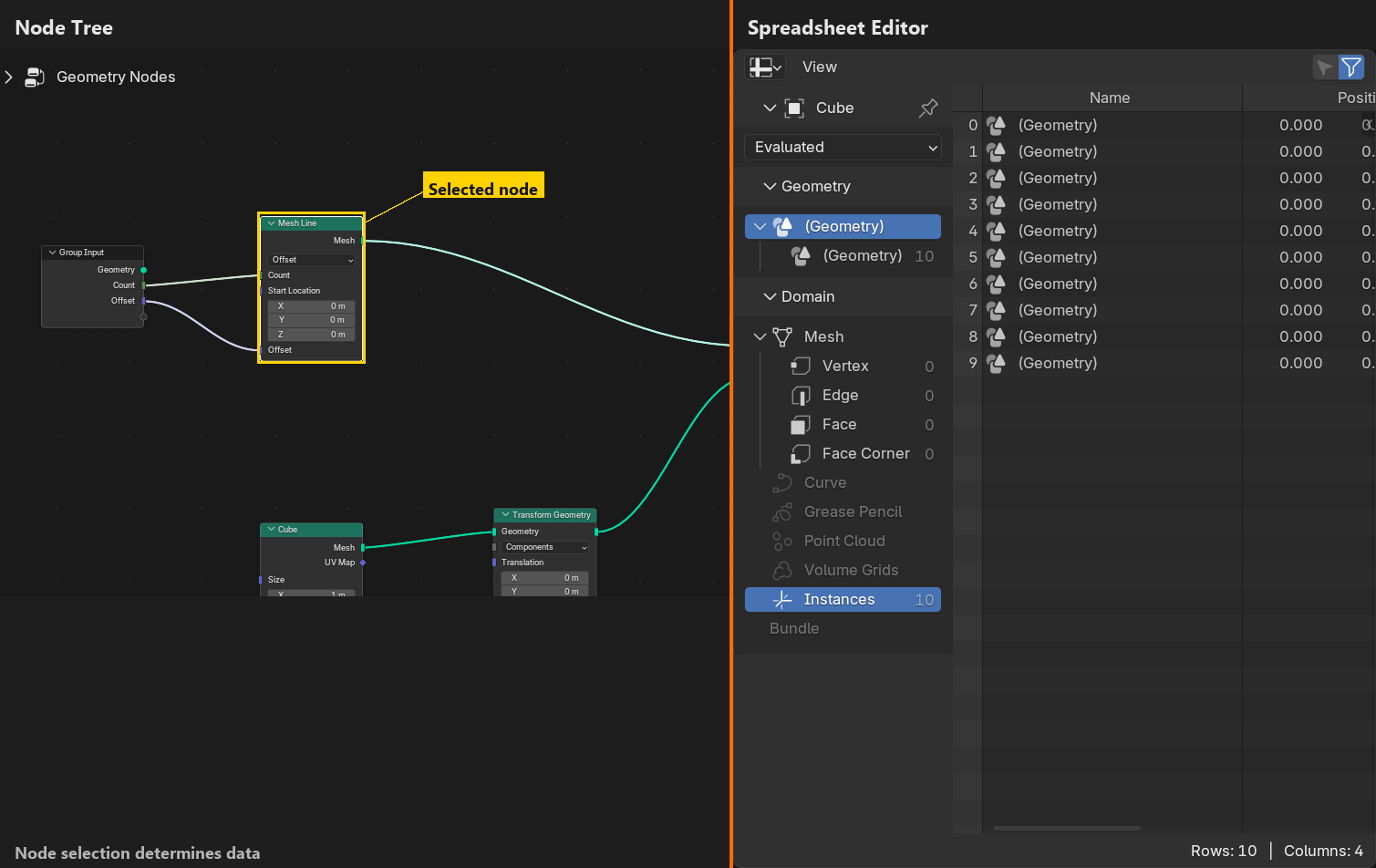Click geometry icon in spreadsheet row 3
The image size is (1376, 868).
pos(996,204)
